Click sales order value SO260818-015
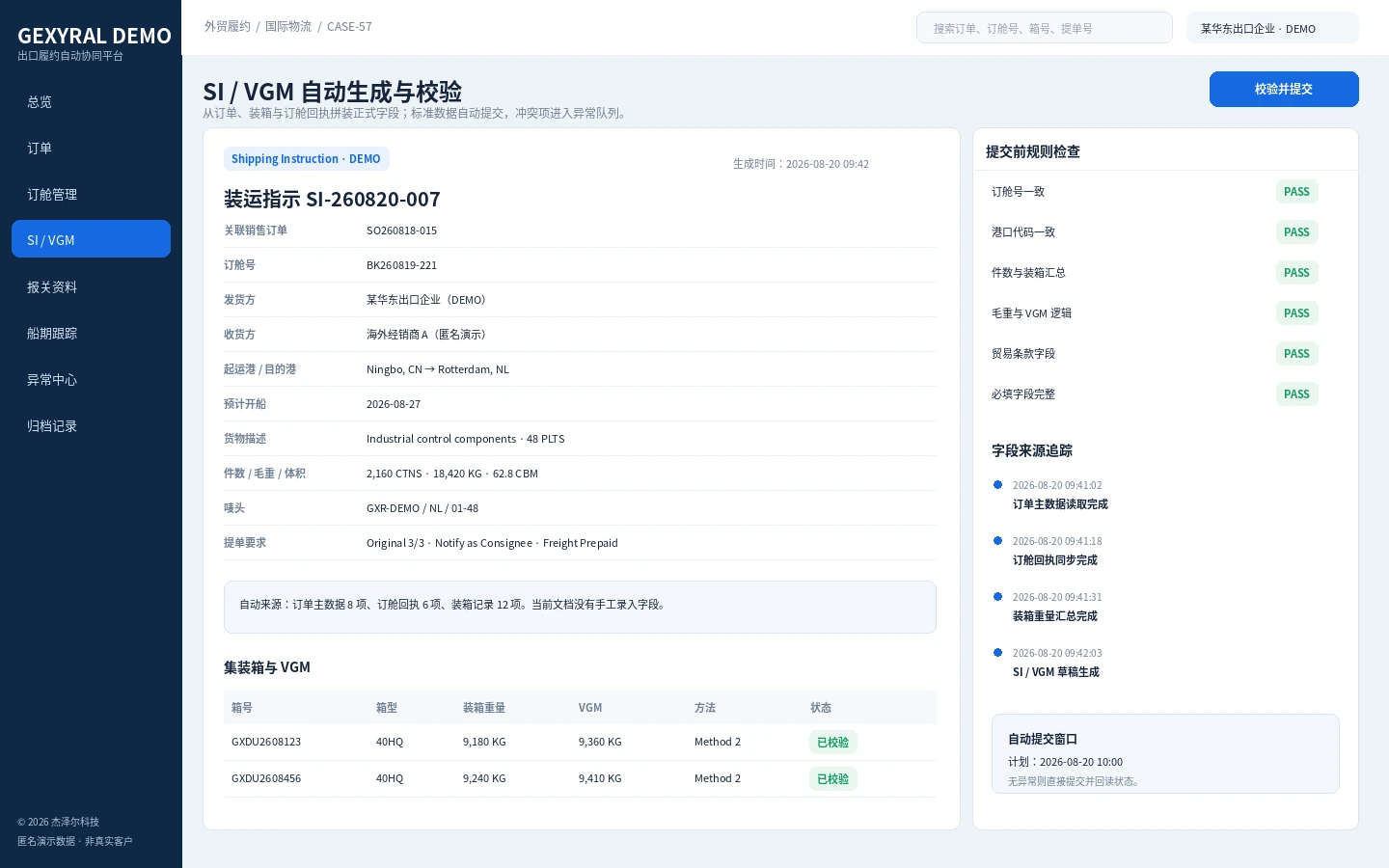This screenshot has height=868, width=1389. click(401, 231)
